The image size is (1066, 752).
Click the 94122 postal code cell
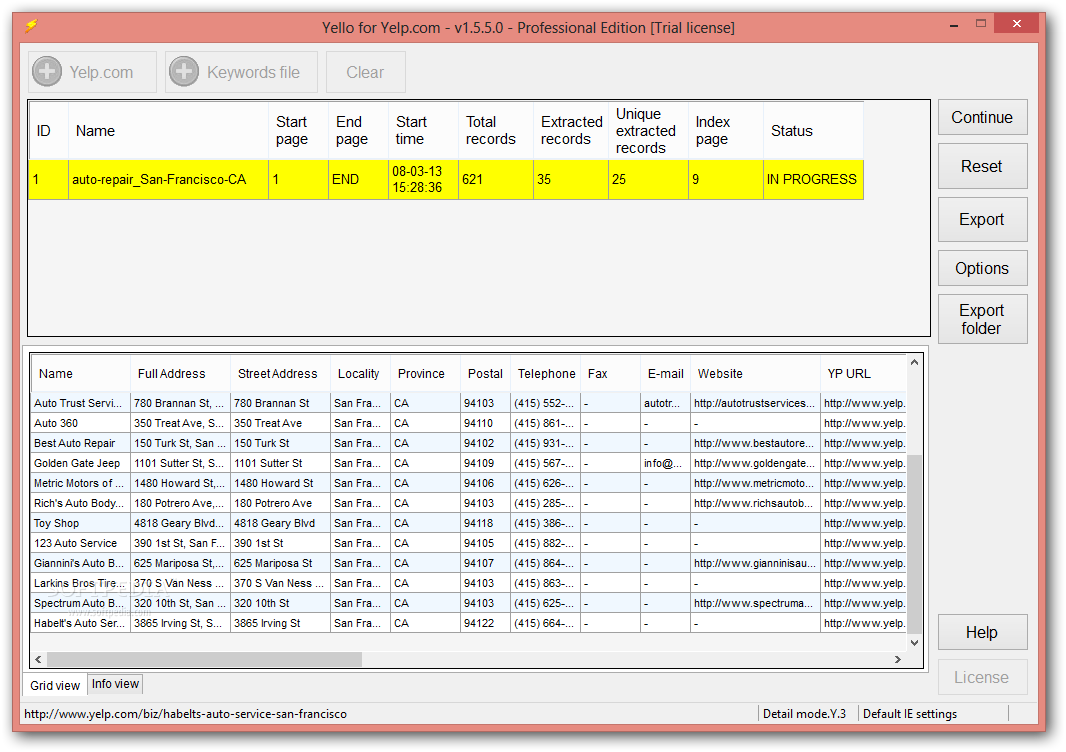pyautogui.click(x=485, y=623)
